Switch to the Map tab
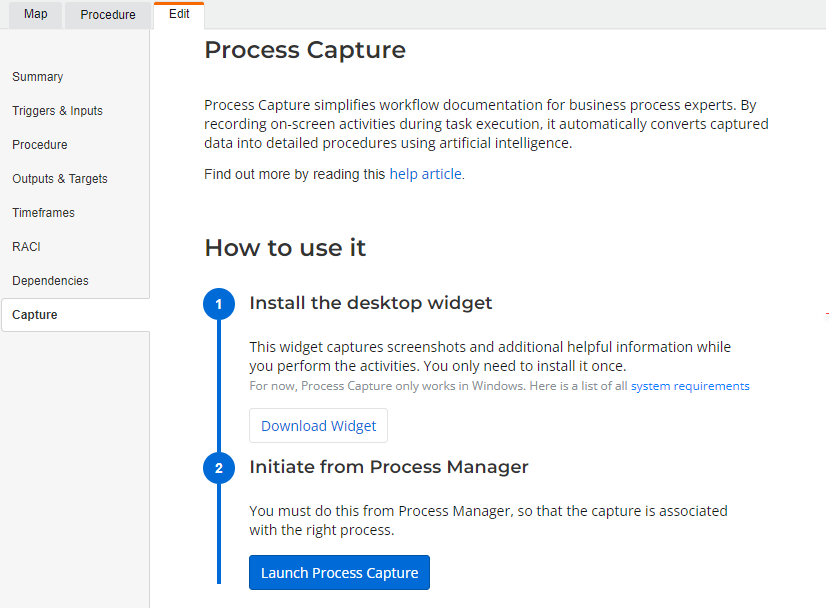Image resolution: width=829 pixels, height=608 pixels. [x=35, y=14]
